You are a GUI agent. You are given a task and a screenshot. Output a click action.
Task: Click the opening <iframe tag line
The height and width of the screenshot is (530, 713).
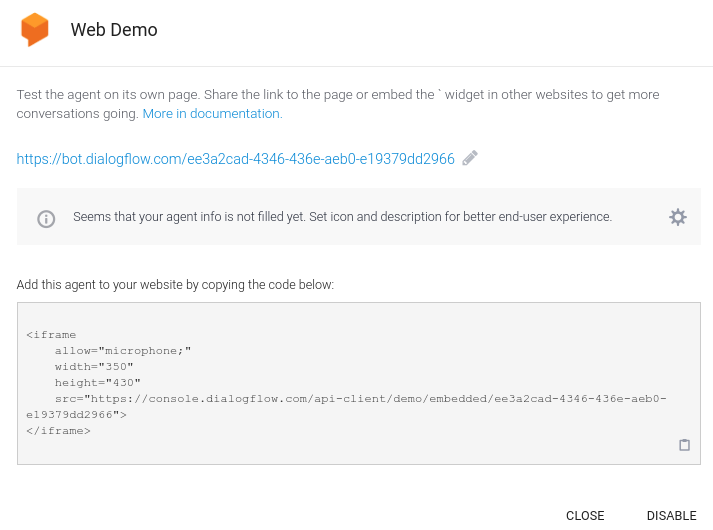51,335
